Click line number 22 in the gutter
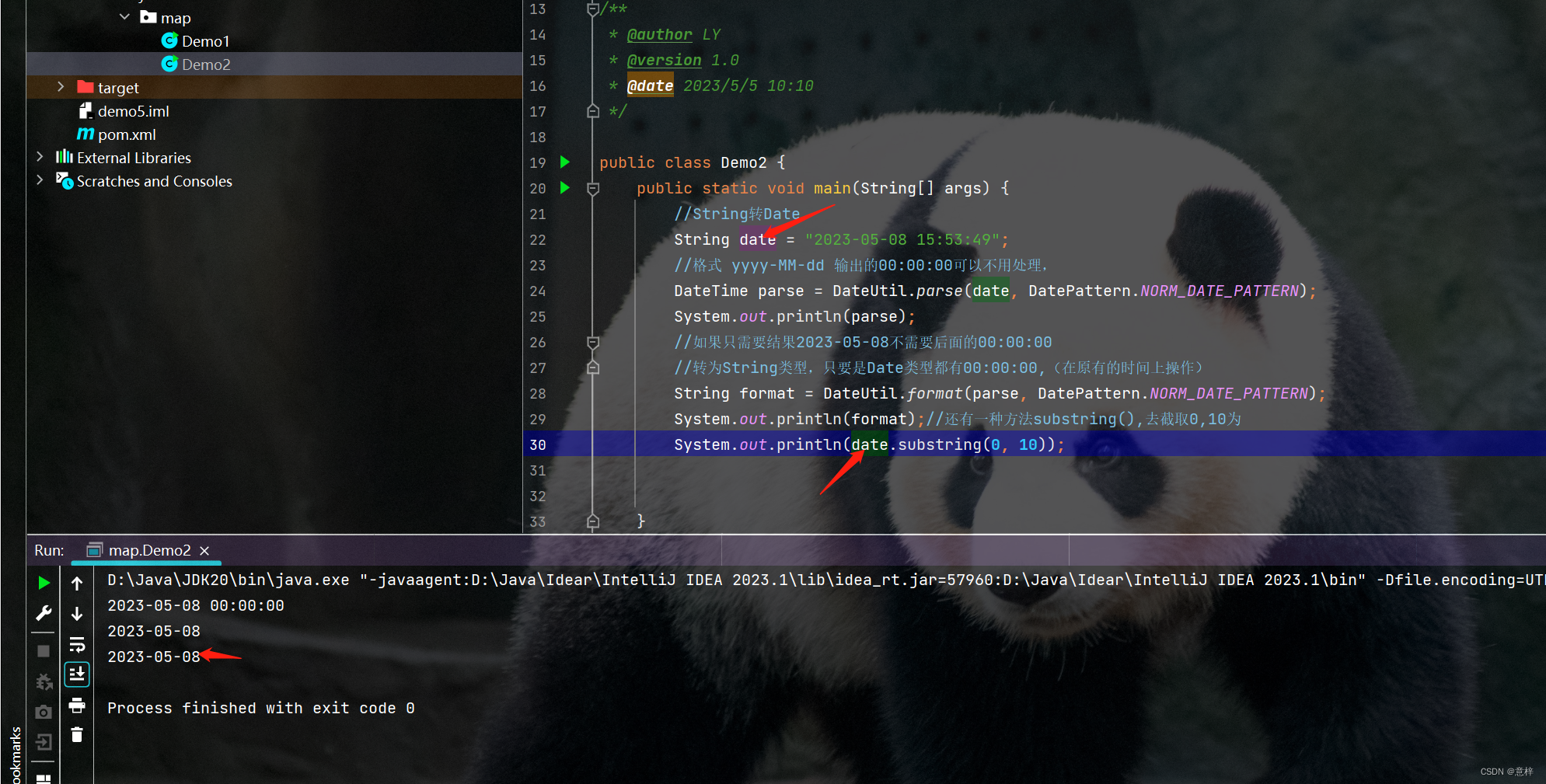Screen dimensions: 1546x784 point(538,239)
